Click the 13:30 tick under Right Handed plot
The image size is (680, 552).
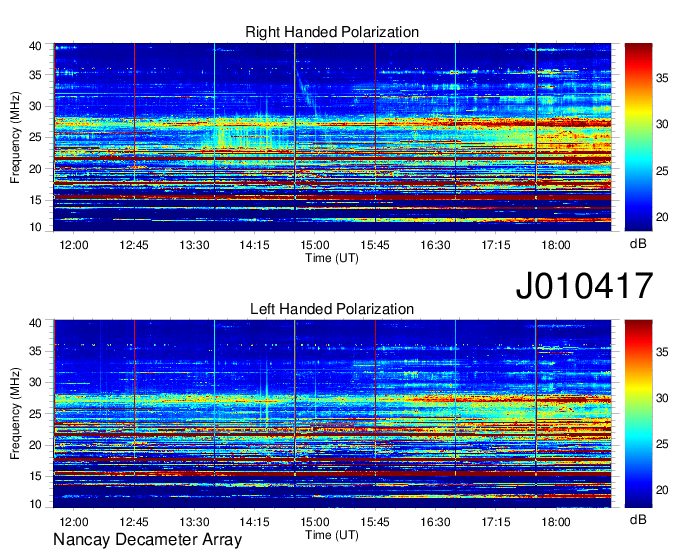194,245
